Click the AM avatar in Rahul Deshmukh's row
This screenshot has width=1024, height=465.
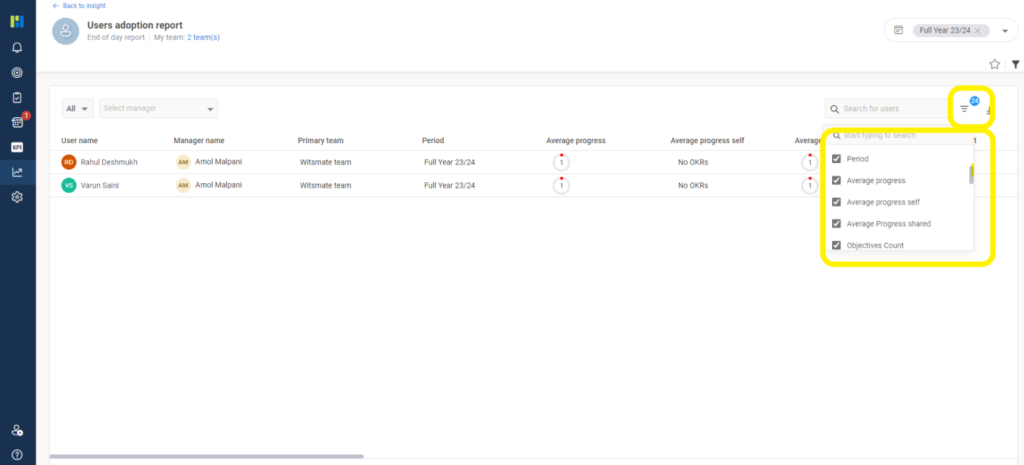[184, 162]
